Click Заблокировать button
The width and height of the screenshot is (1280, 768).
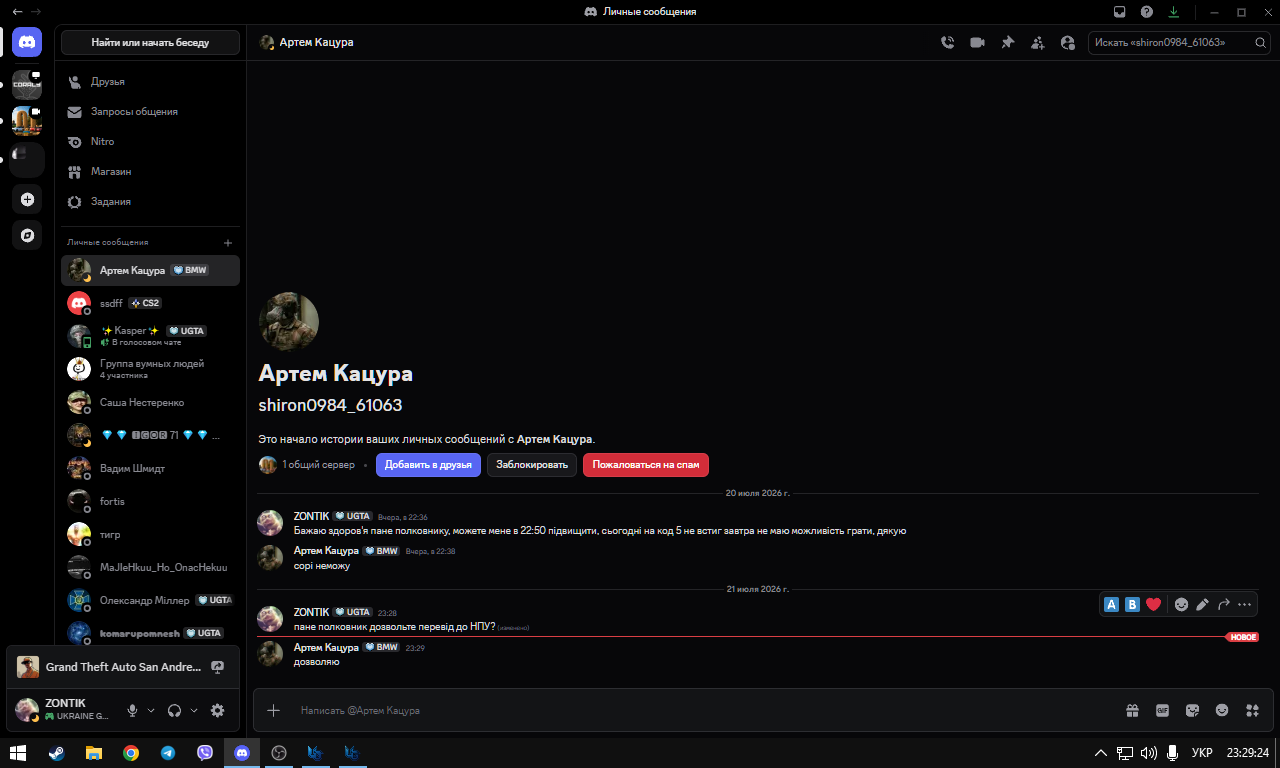point(532,465)
